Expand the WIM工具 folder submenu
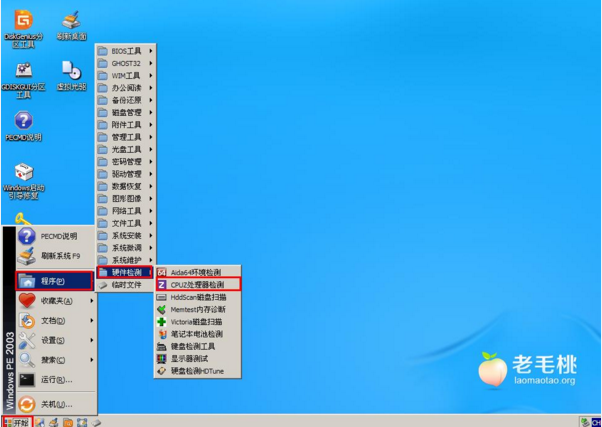 (x=125, y=75)
